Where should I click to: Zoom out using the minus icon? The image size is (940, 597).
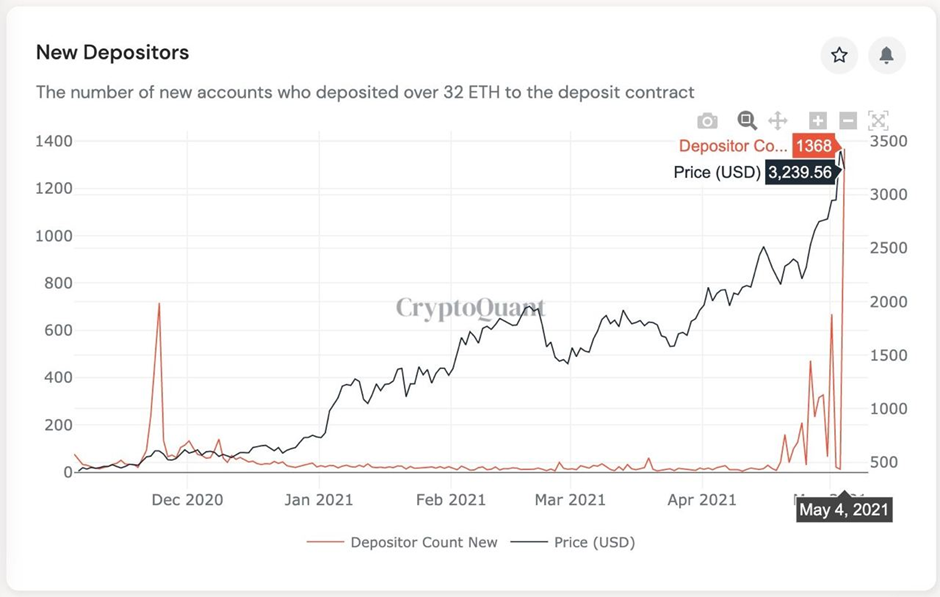847,120
